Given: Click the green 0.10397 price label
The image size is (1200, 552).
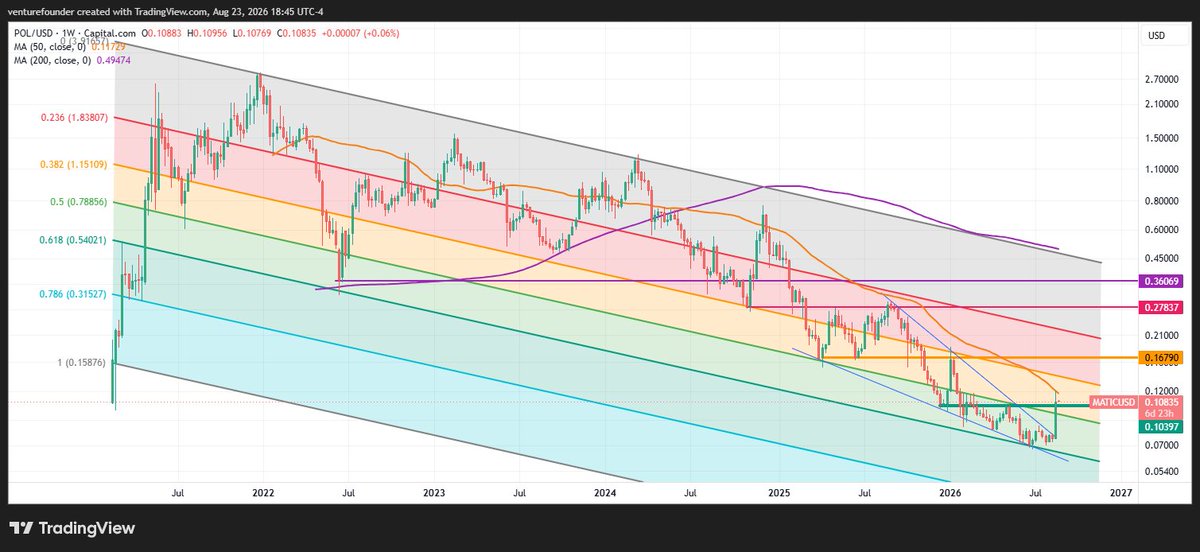Looking at the screenshot, I should tap(1163, 426).
